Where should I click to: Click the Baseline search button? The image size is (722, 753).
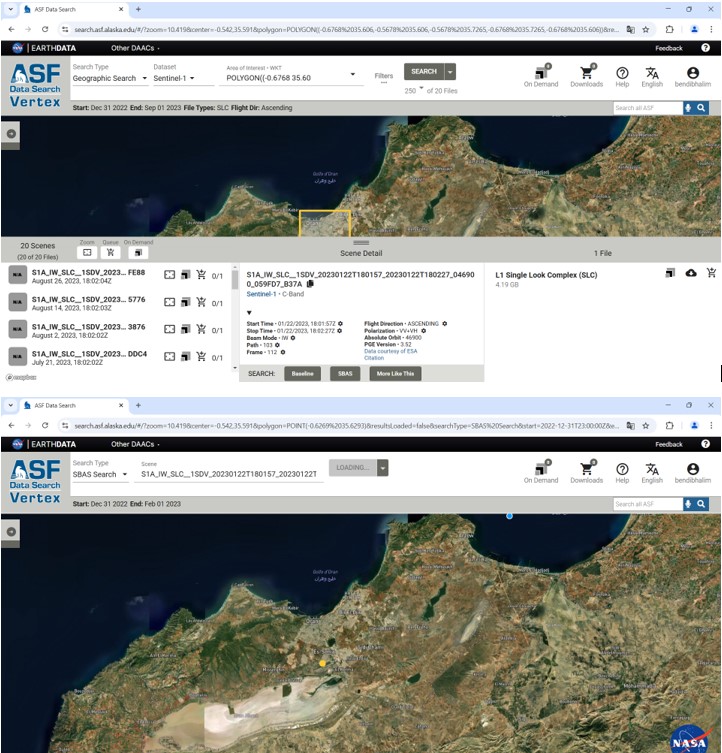[302, 374]
